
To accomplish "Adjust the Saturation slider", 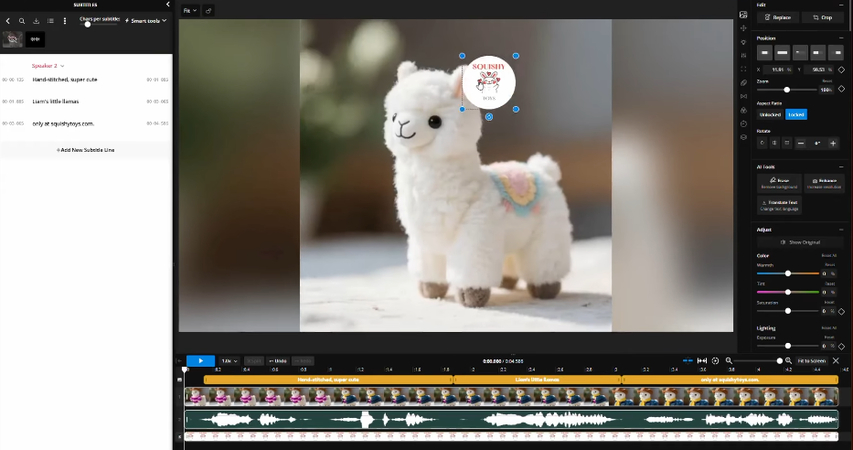I will click(x=787, y=311).
